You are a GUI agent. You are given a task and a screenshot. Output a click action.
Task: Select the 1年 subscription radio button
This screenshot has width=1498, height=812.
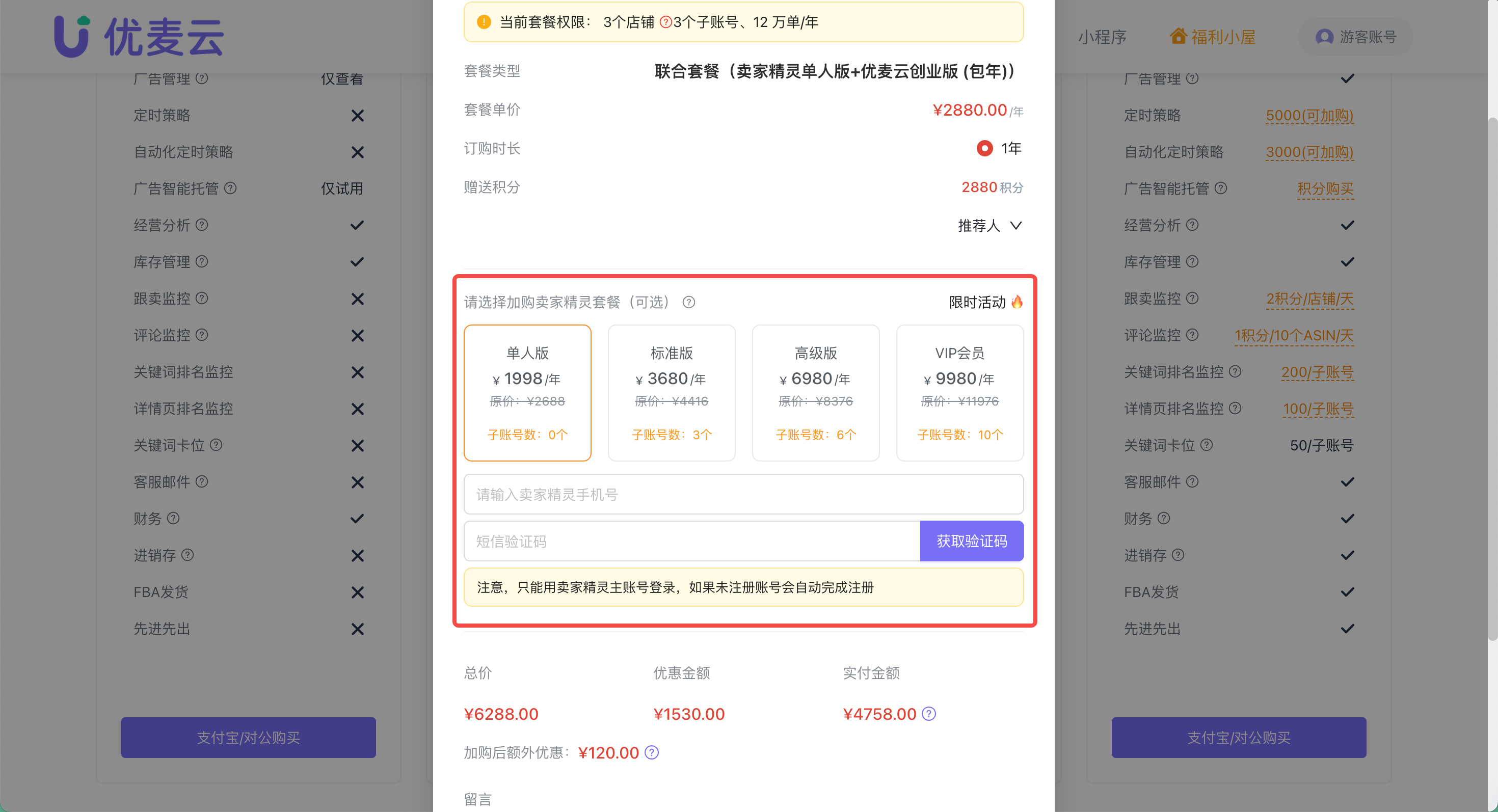pos(984,148)
